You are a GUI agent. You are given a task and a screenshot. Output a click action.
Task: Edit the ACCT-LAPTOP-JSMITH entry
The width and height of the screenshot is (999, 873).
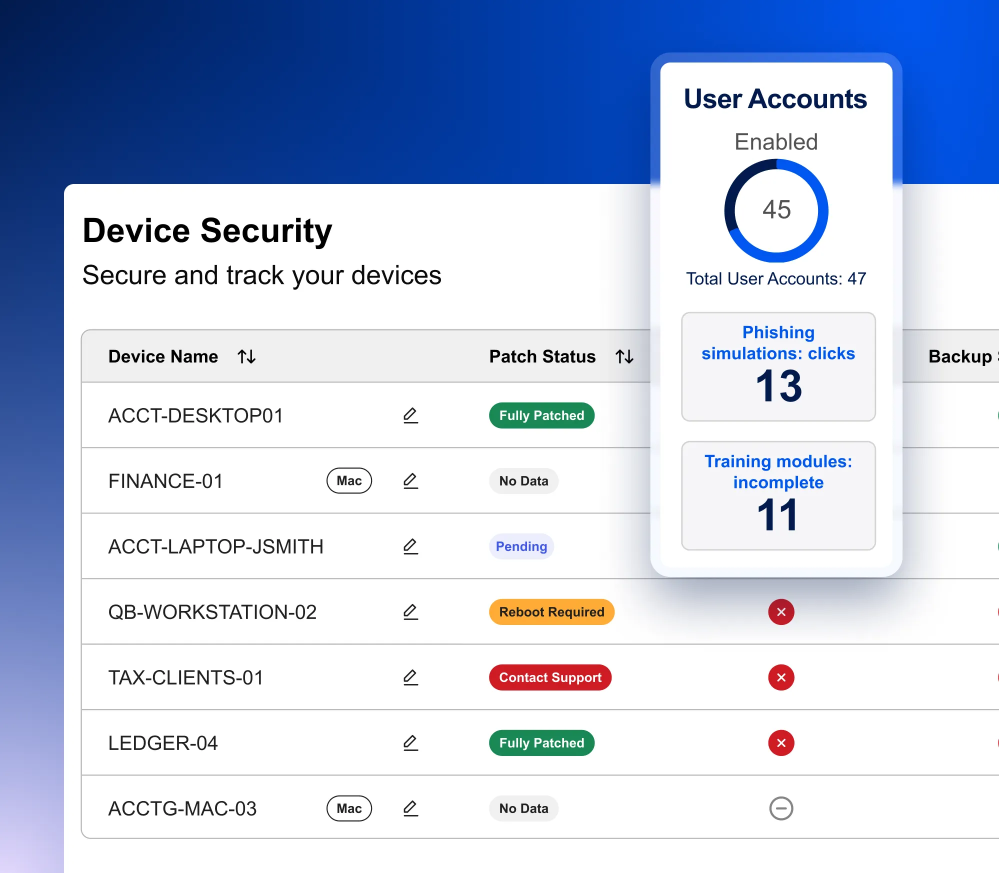click(x=410, y=546)
